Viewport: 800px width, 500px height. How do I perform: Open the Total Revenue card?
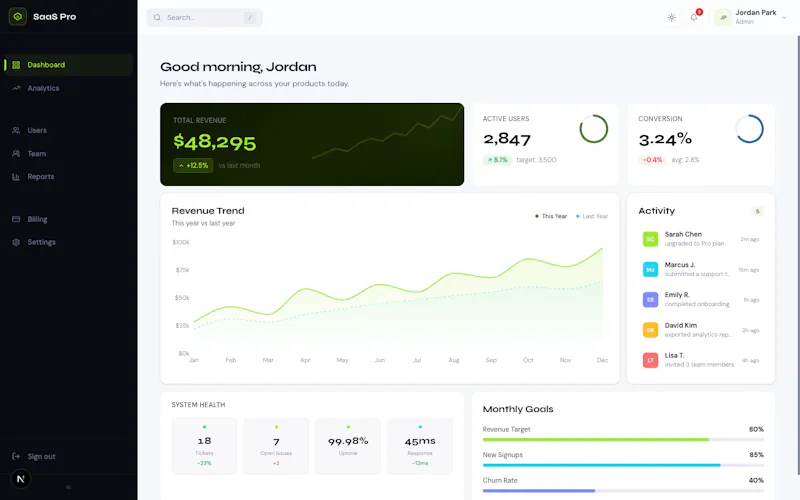coord(312,144)
